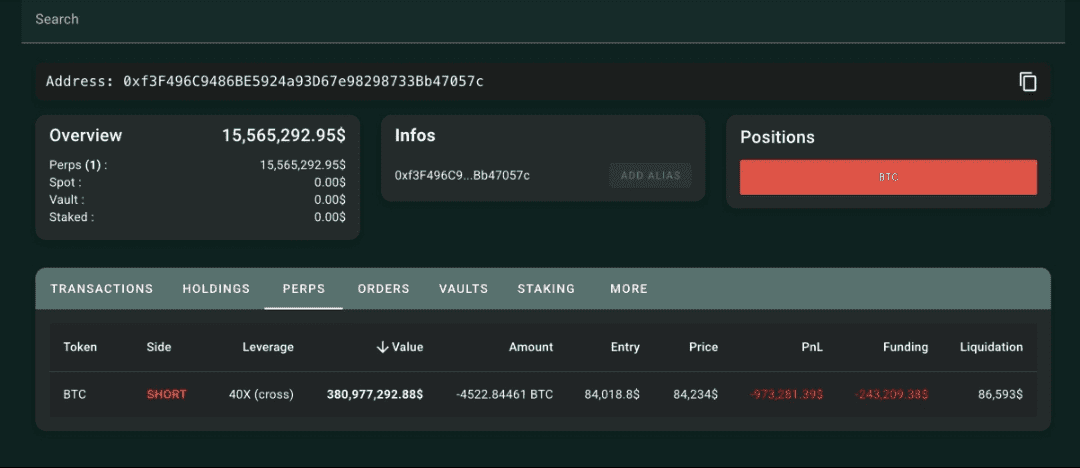Click the Side column header
Viewport: 1080px width, 468px height.
[159, 347]
